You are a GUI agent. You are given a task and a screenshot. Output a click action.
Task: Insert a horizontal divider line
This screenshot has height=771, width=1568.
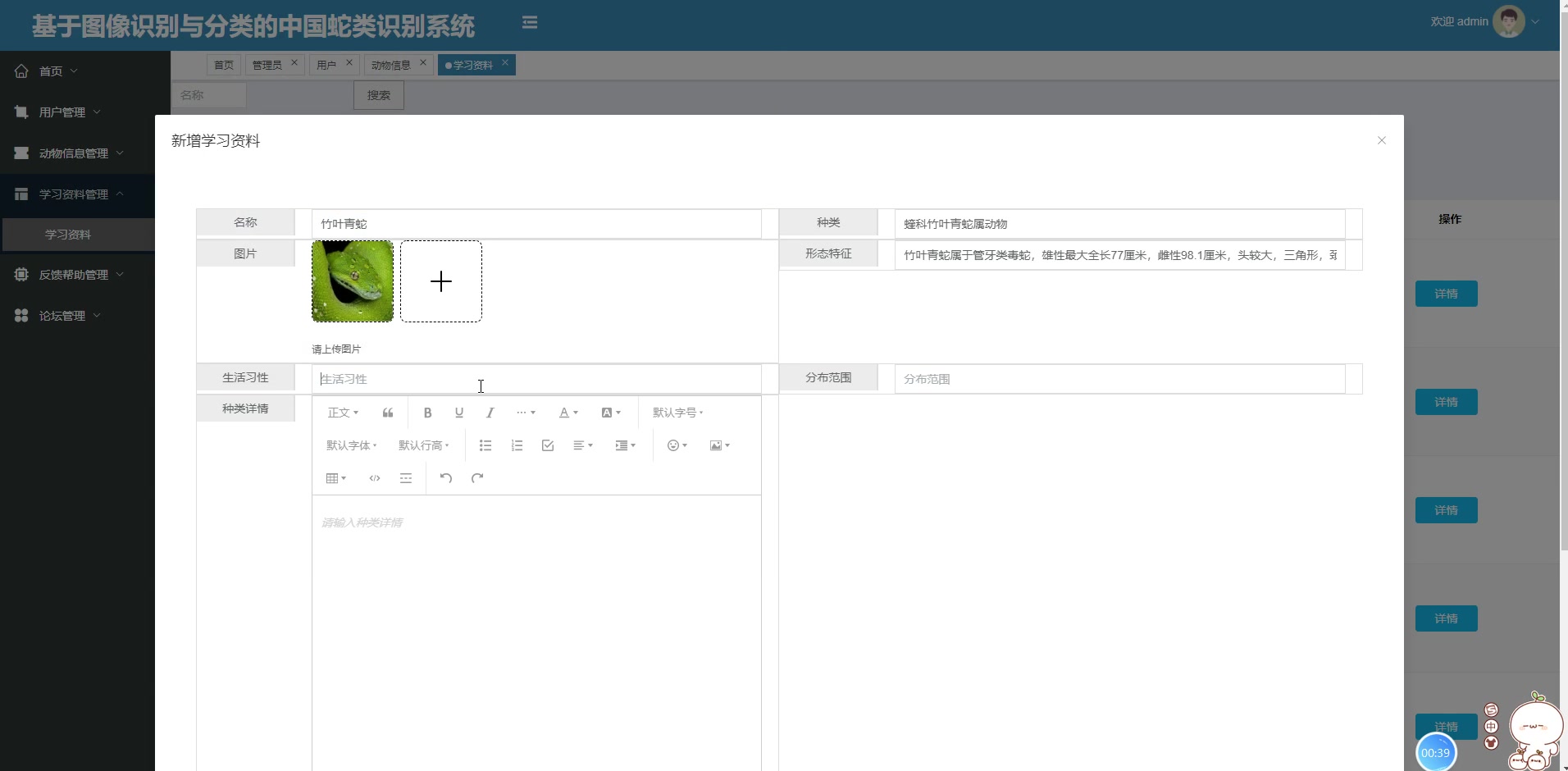pos(406,478)
